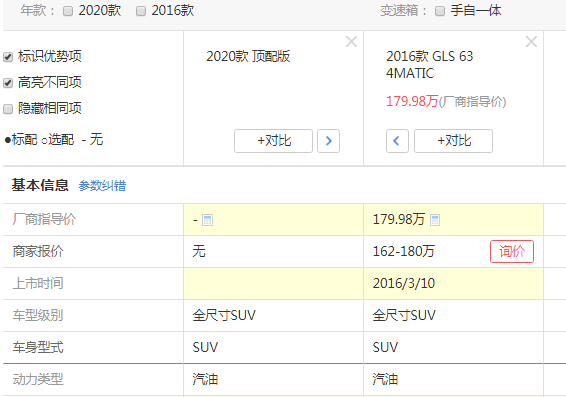This screenshot has height=397, width=566.
Task: Open calculator icon beside 179.98万 guide price
Action: pos(435,220)
